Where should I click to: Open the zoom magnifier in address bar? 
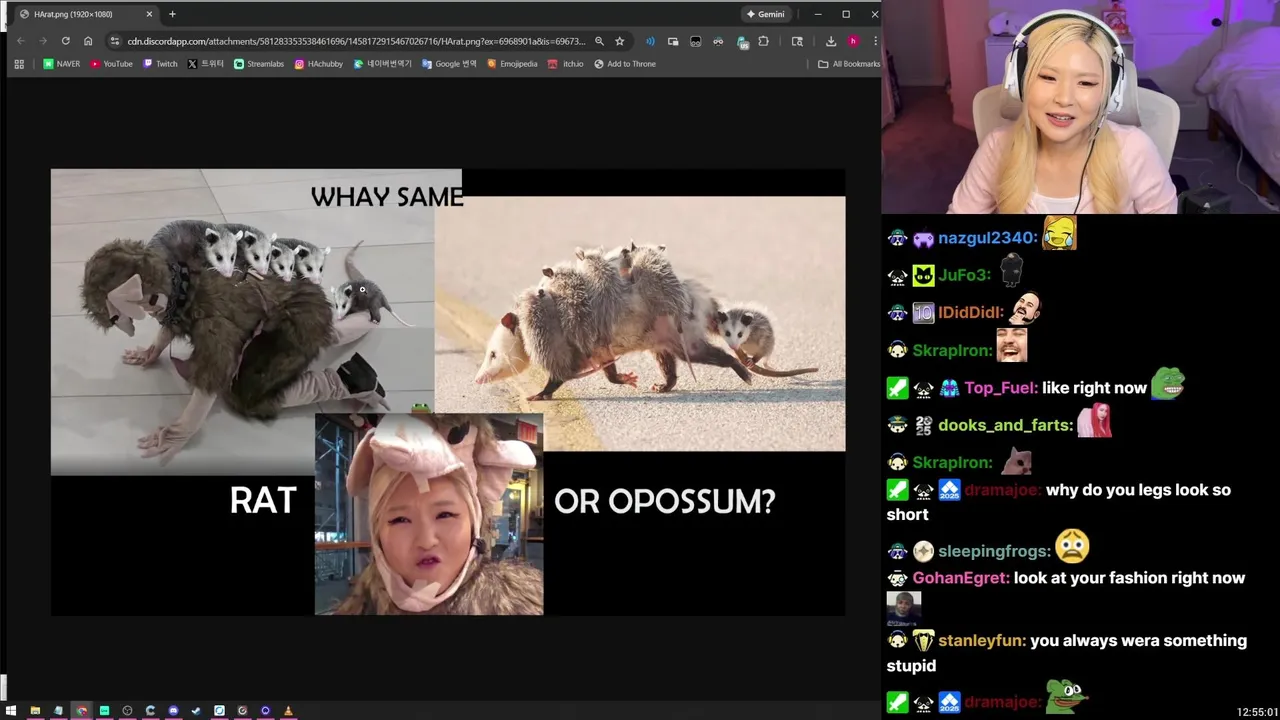click(x=599, y=41)
